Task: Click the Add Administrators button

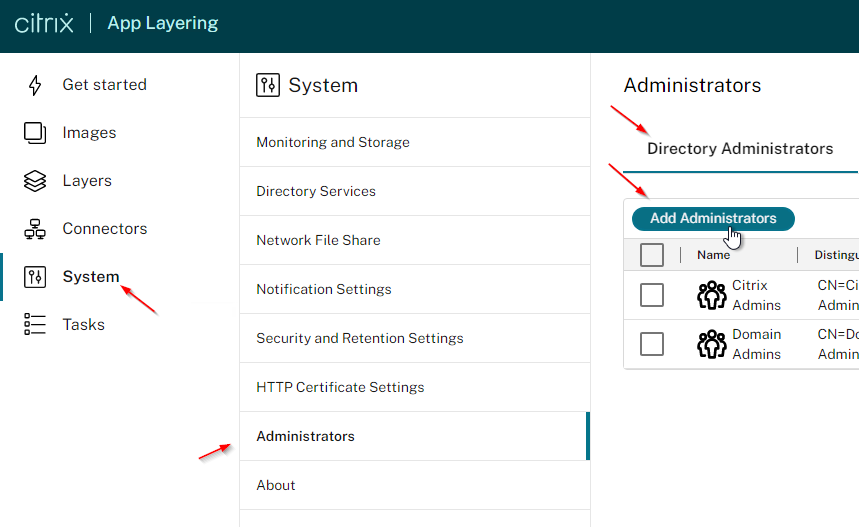Action: (713, 219)
